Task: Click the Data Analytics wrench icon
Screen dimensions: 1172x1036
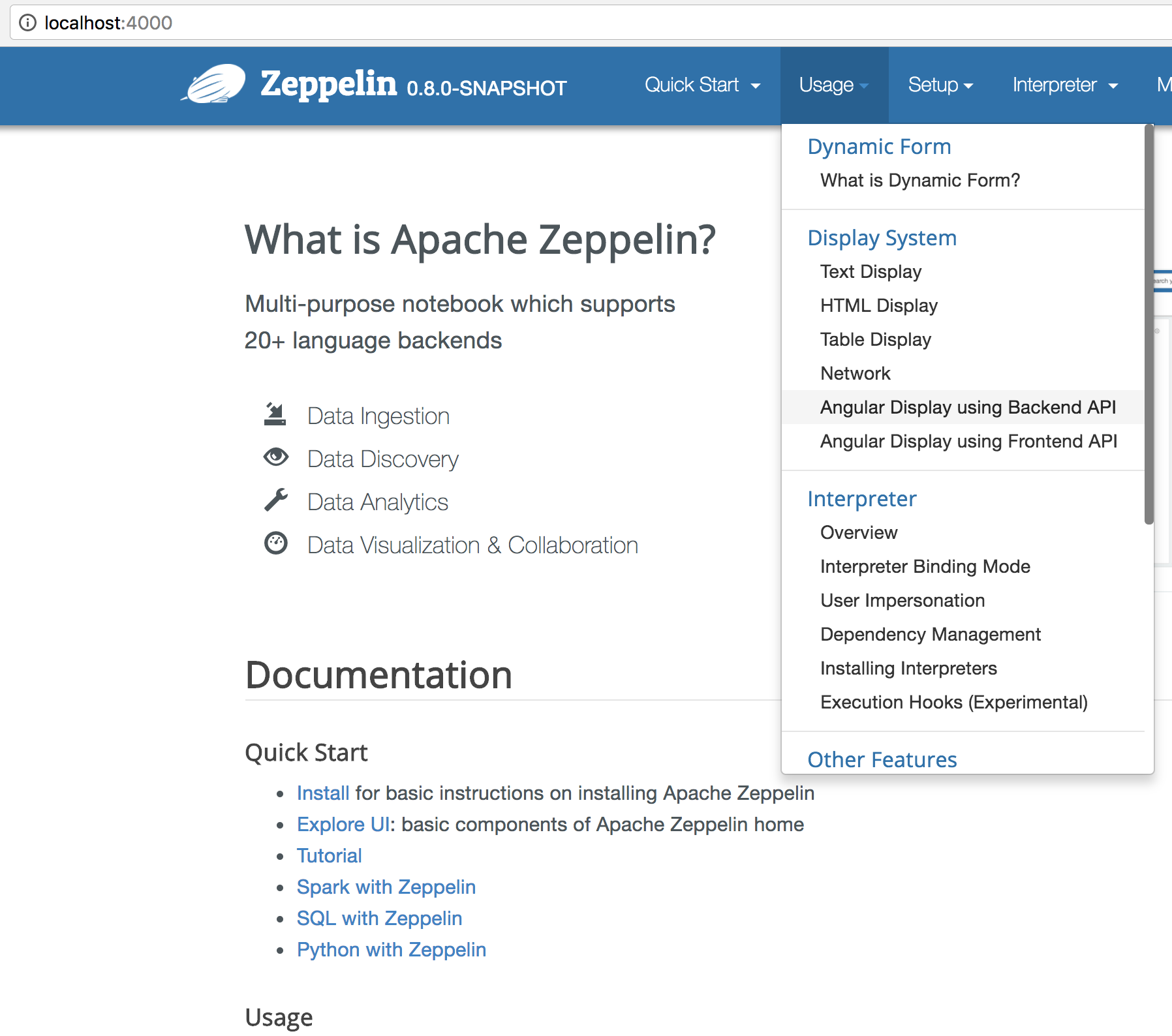Action: (275, 500)
